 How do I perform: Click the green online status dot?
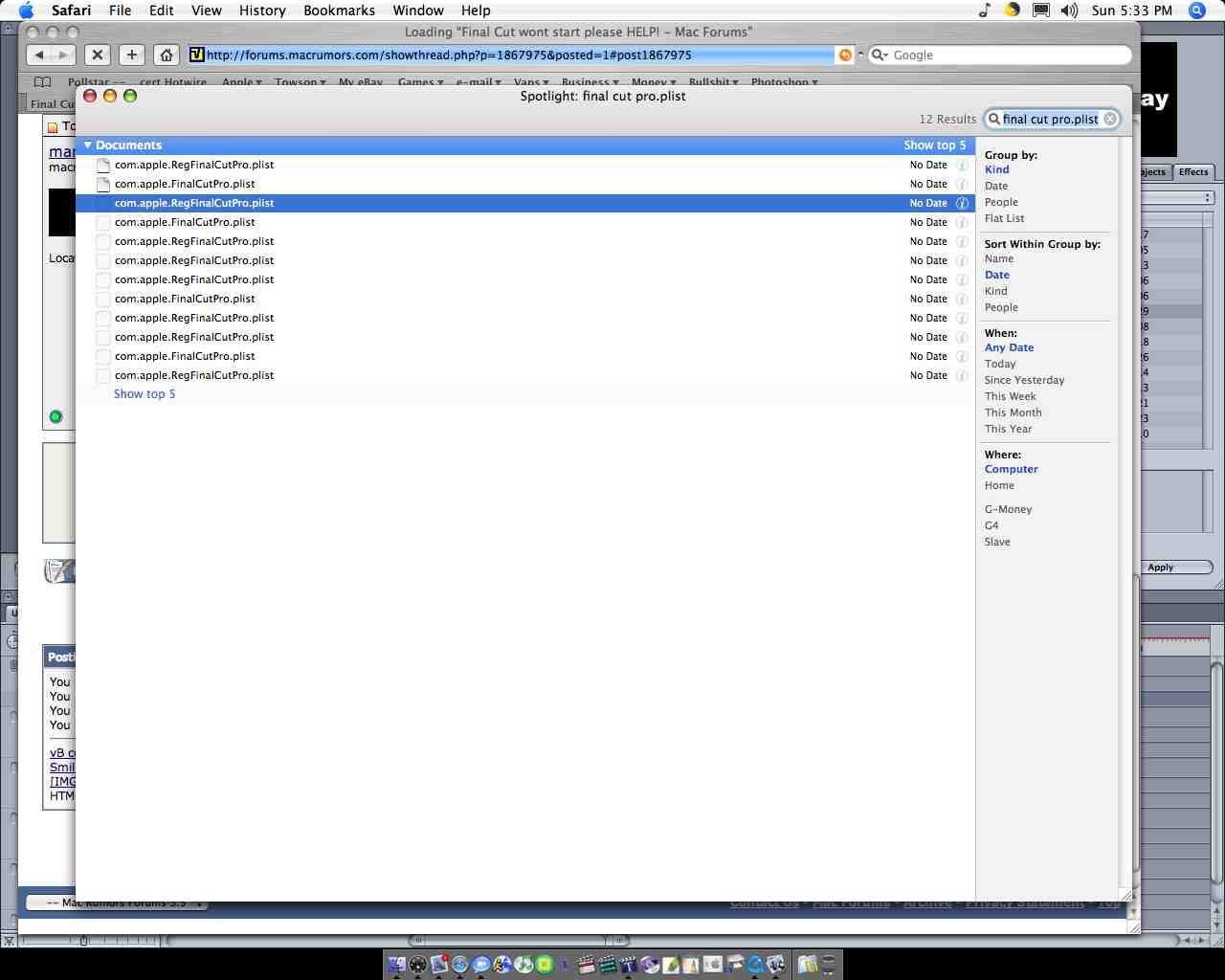56,416
